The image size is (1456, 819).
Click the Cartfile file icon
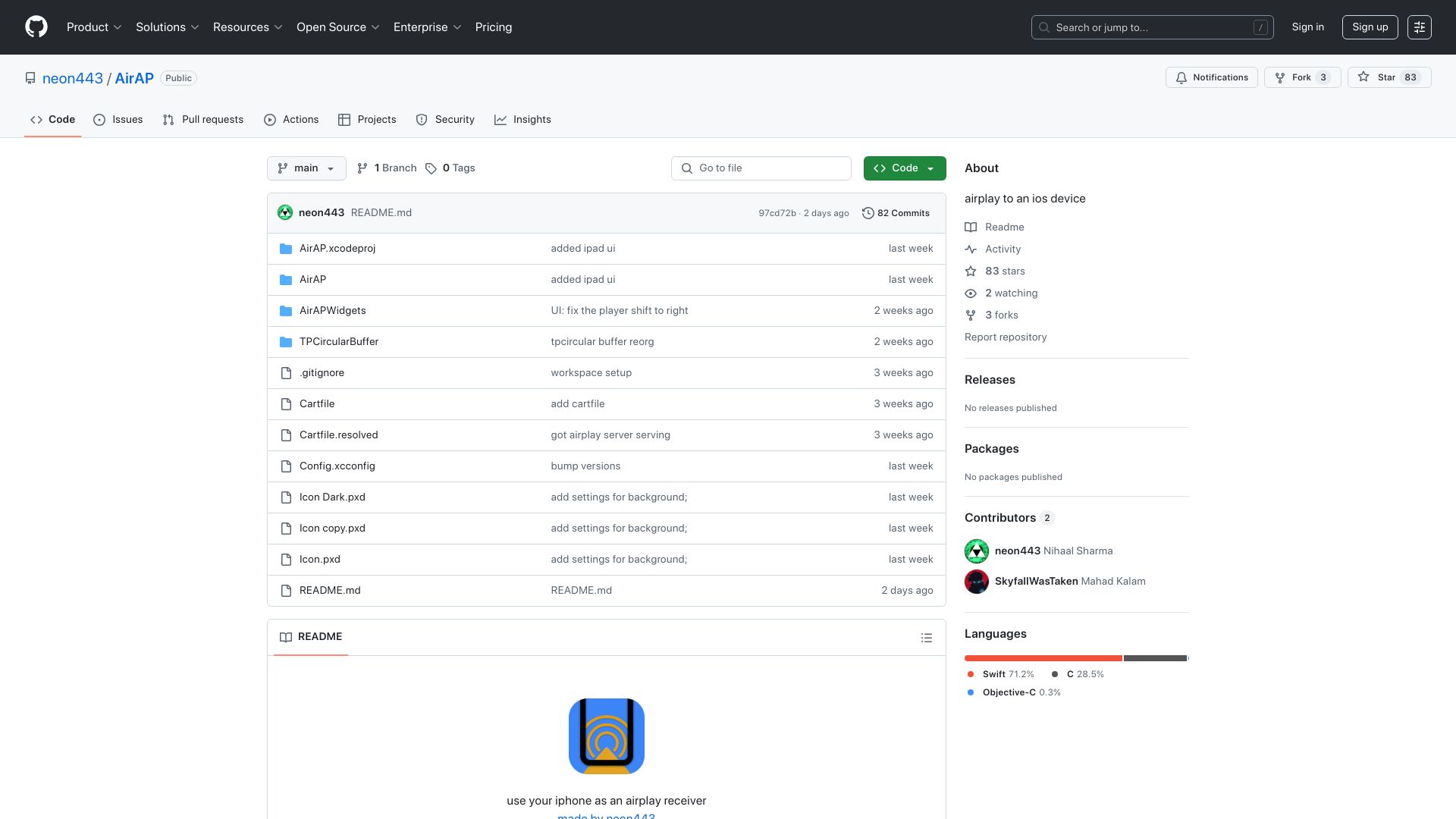[286, 404]
